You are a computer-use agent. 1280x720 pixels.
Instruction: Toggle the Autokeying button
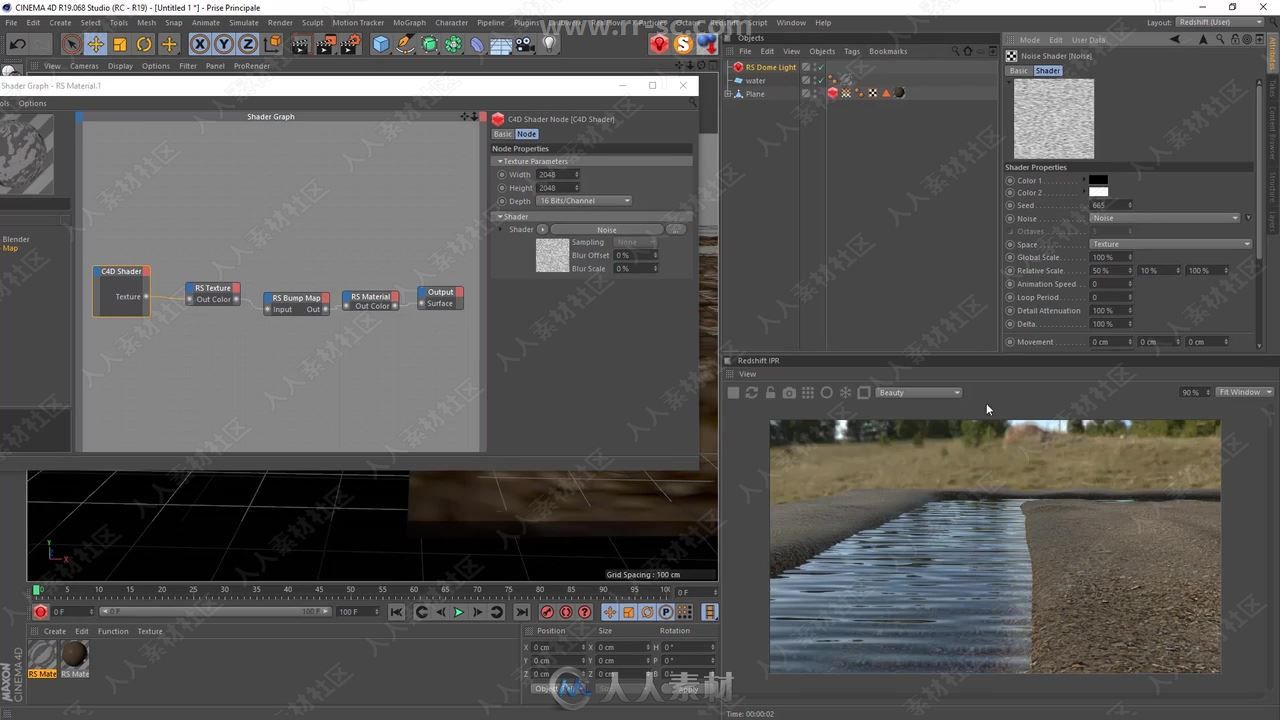tap(566, 612)
